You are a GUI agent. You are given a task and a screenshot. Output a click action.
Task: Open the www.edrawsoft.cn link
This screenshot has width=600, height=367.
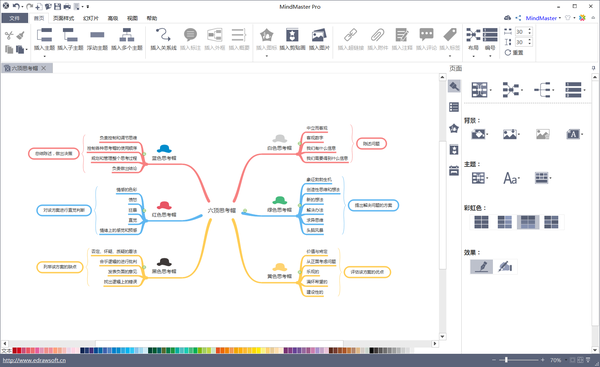pos(34,360)
